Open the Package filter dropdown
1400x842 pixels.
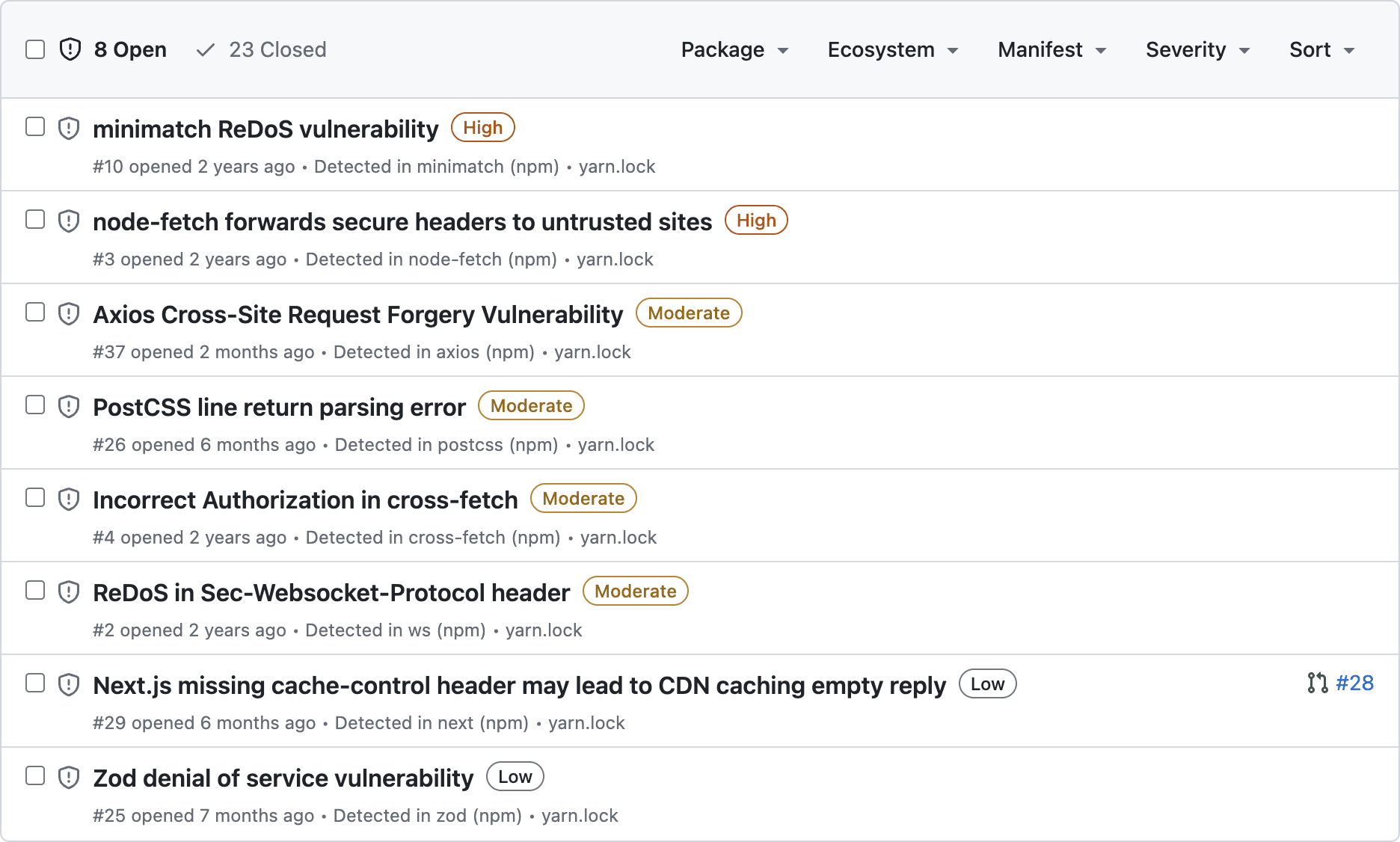pos(734,50)
